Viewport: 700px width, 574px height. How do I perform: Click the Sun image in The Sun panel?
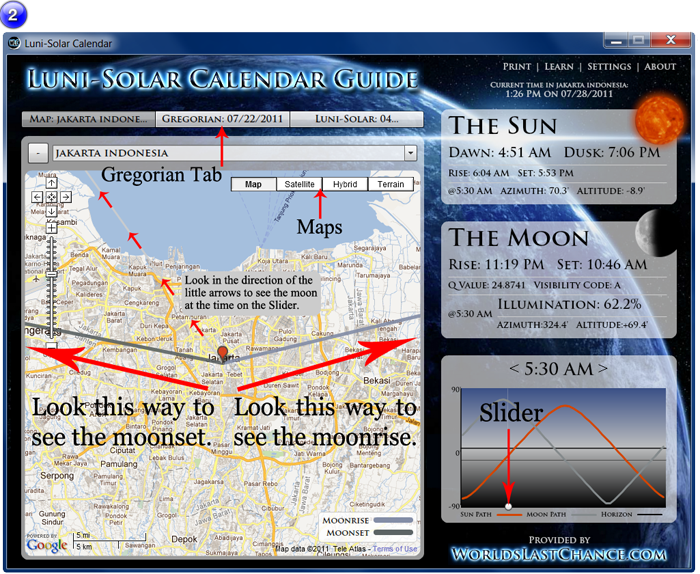[x=658, y=121]
